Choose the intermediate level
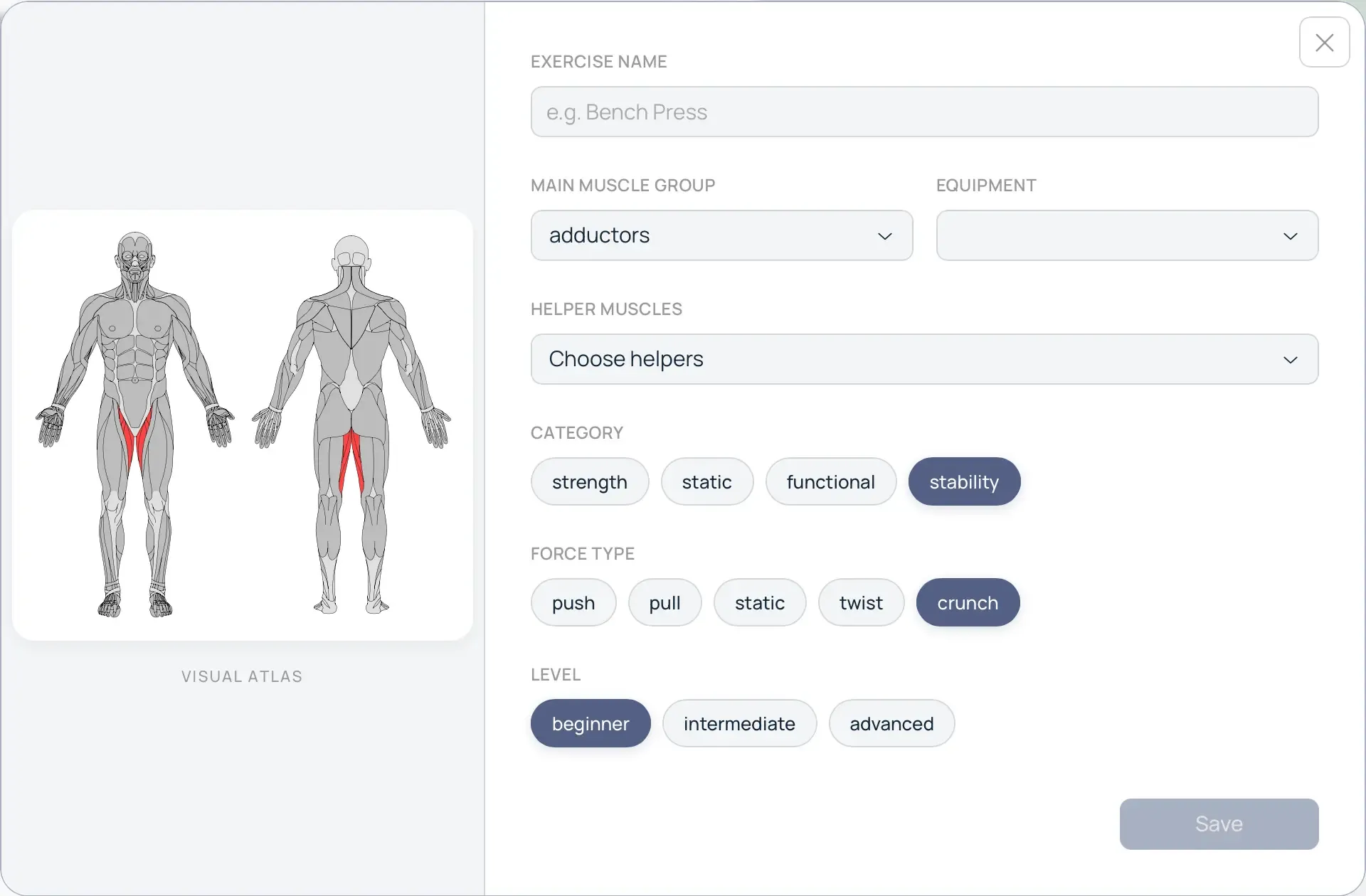 [739, 723]
